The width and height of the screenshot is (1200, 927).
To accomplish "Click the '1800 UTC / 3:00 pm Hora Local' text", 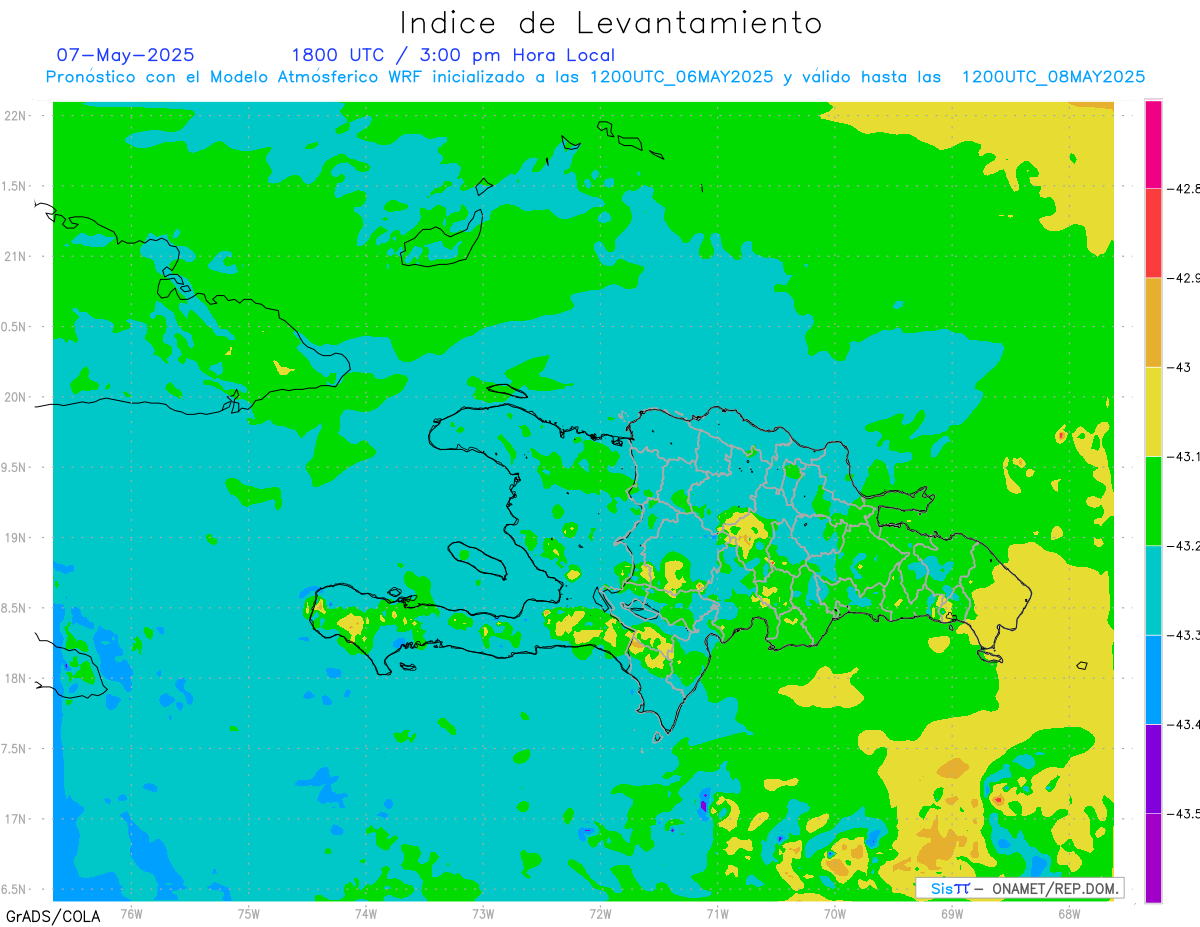I will tap(453, 56).
